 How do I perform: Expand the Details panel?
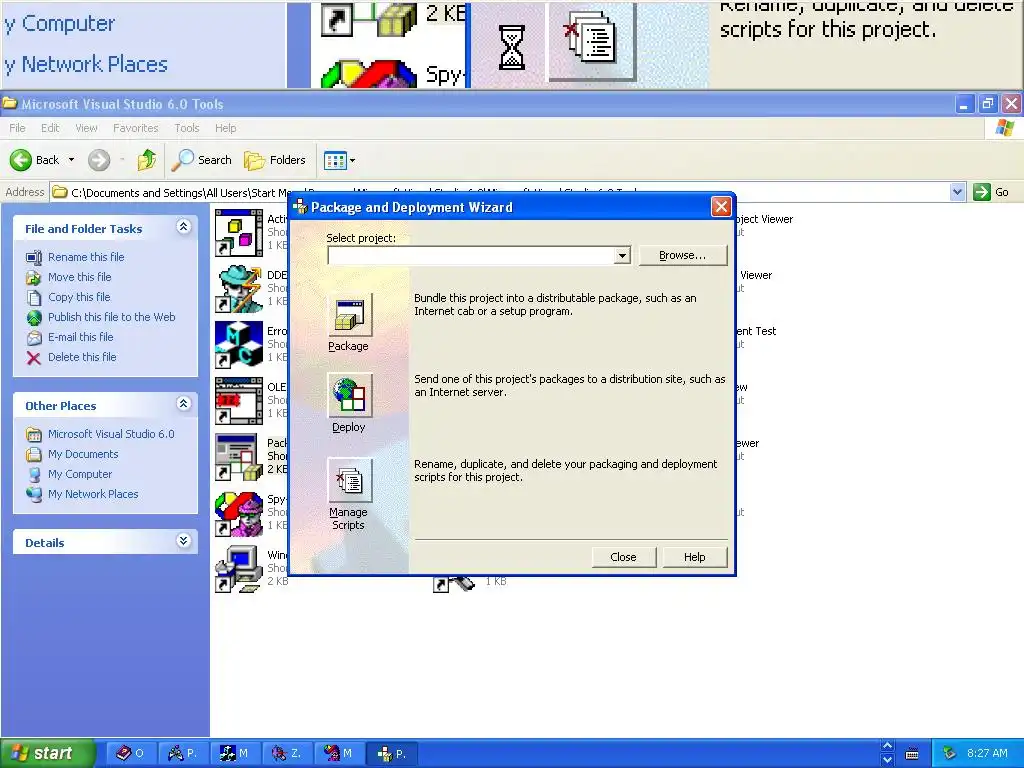coord(184,541)
